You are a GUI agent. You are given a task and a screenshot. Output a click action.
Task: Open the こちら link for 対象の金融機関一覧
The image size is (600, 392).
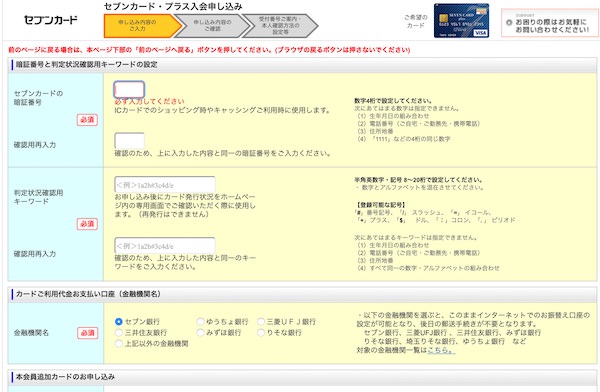[x=441, y=350]
